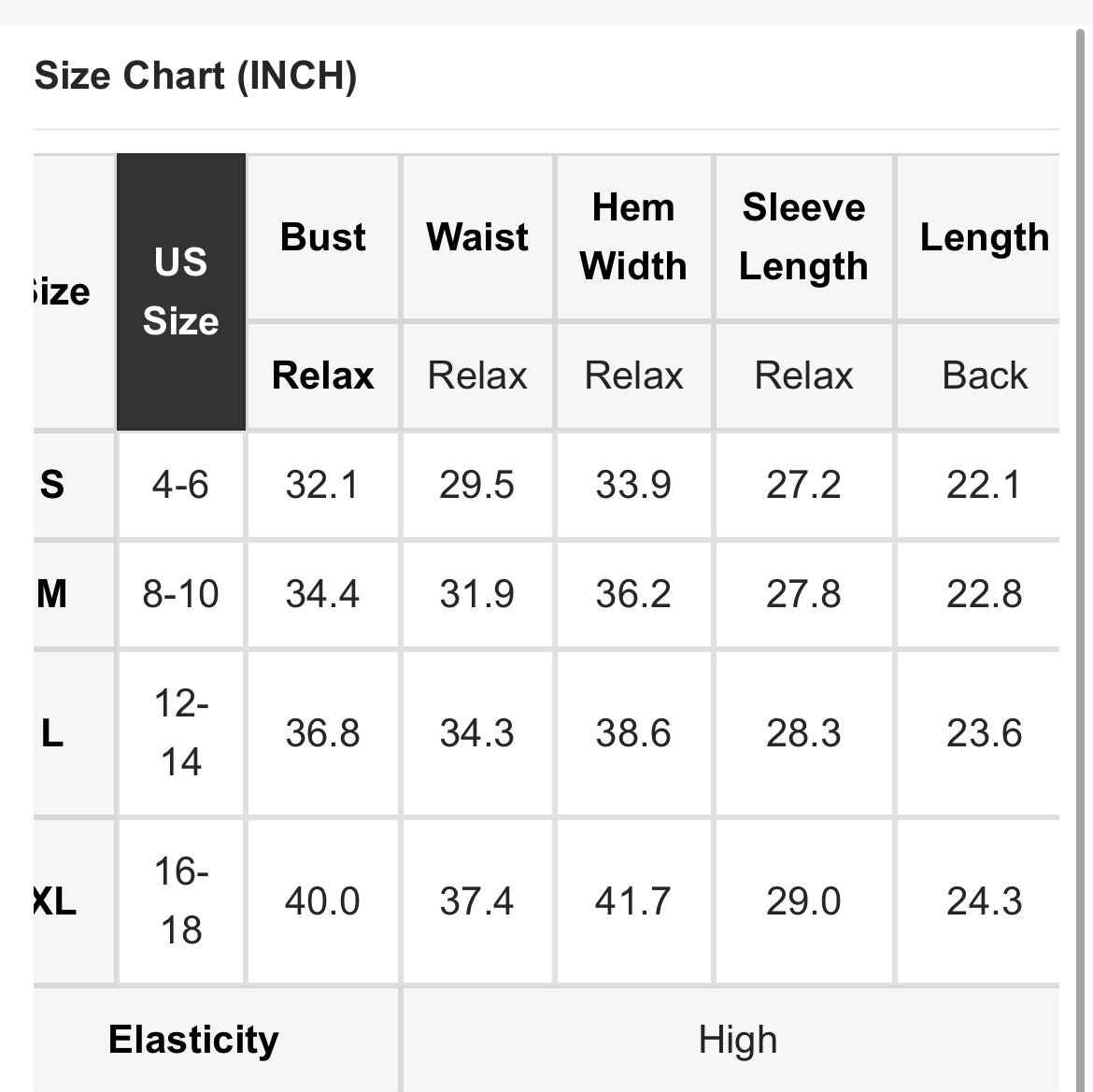Select the Waist column header

click(x=477, y=237)
